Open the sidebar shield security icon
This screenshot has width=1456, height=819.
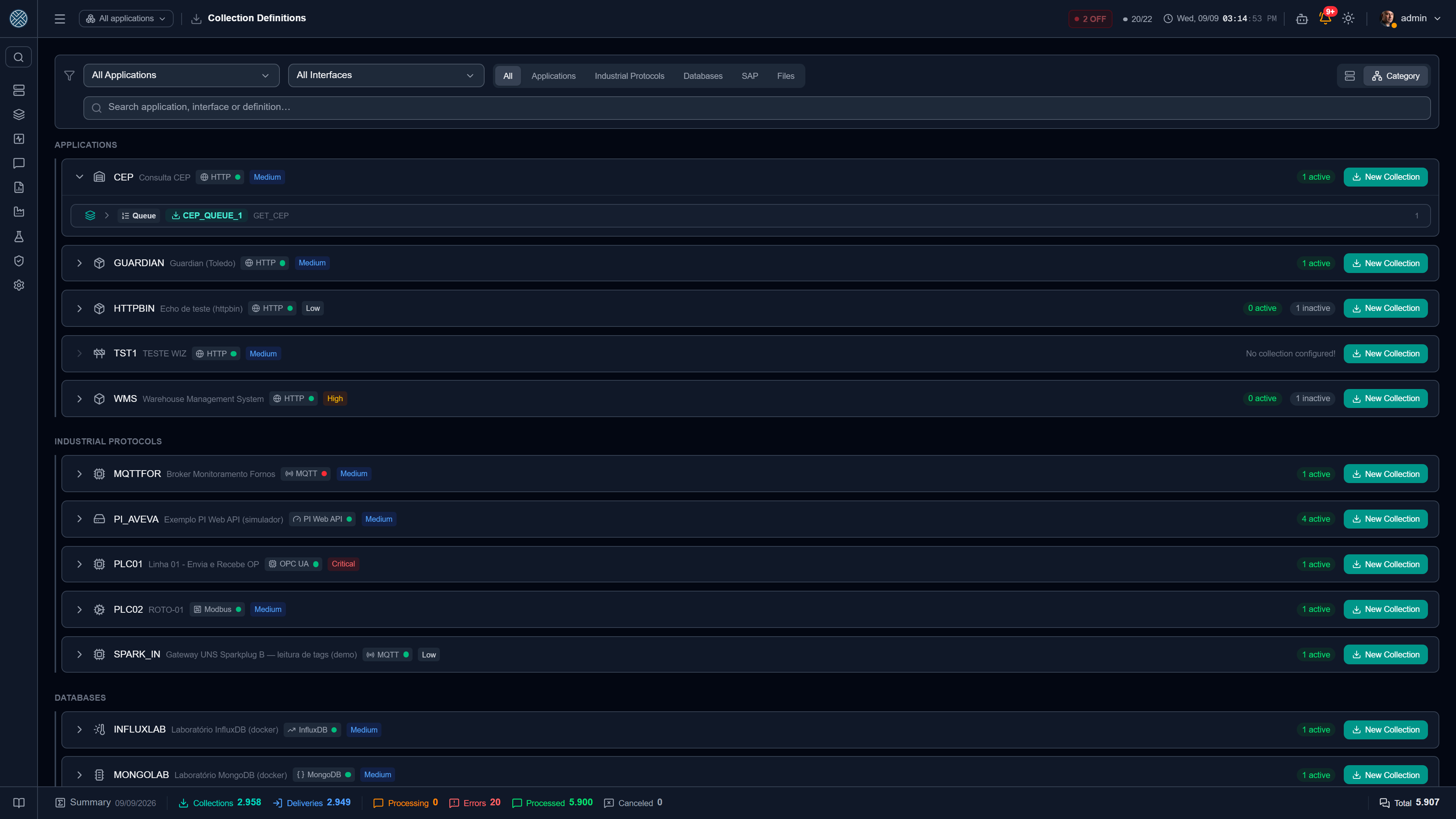point(19,260)
